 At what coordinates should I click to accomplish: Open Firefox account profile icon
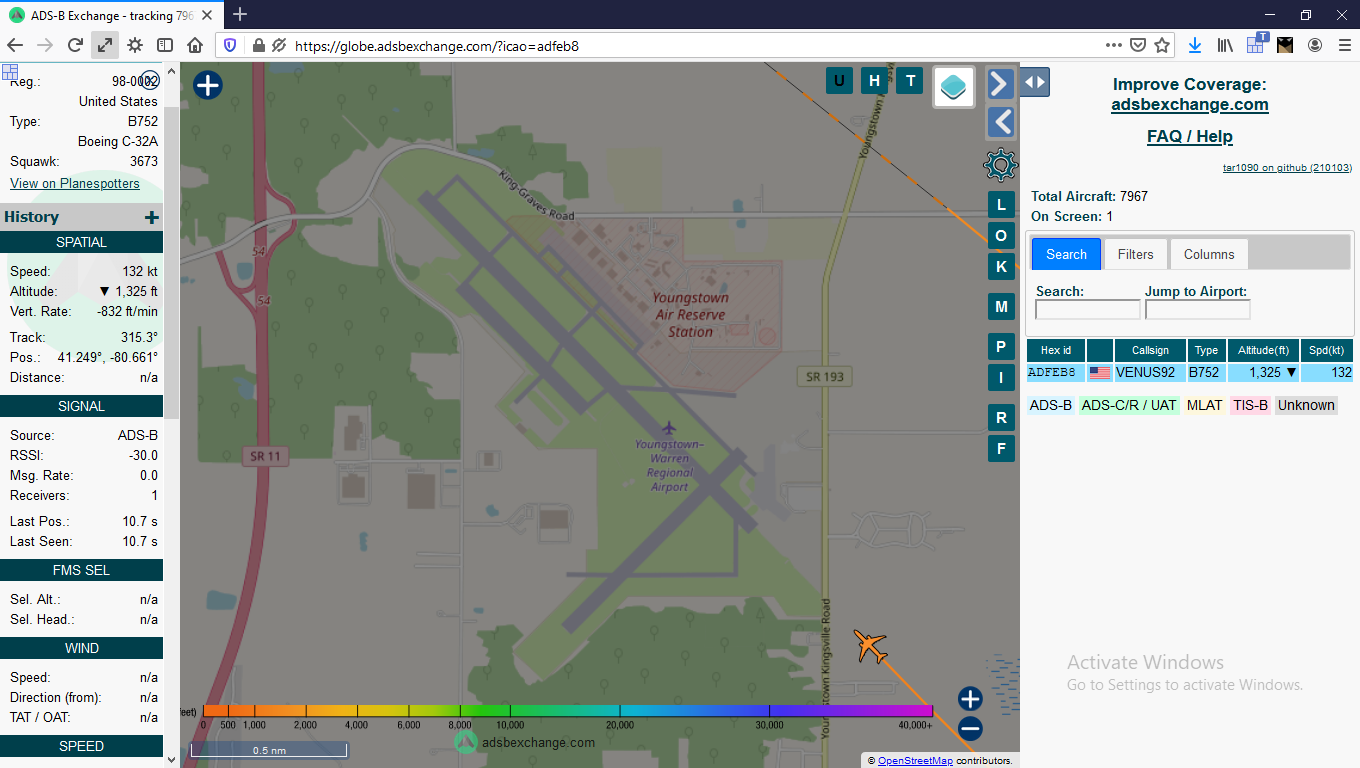1315,45
